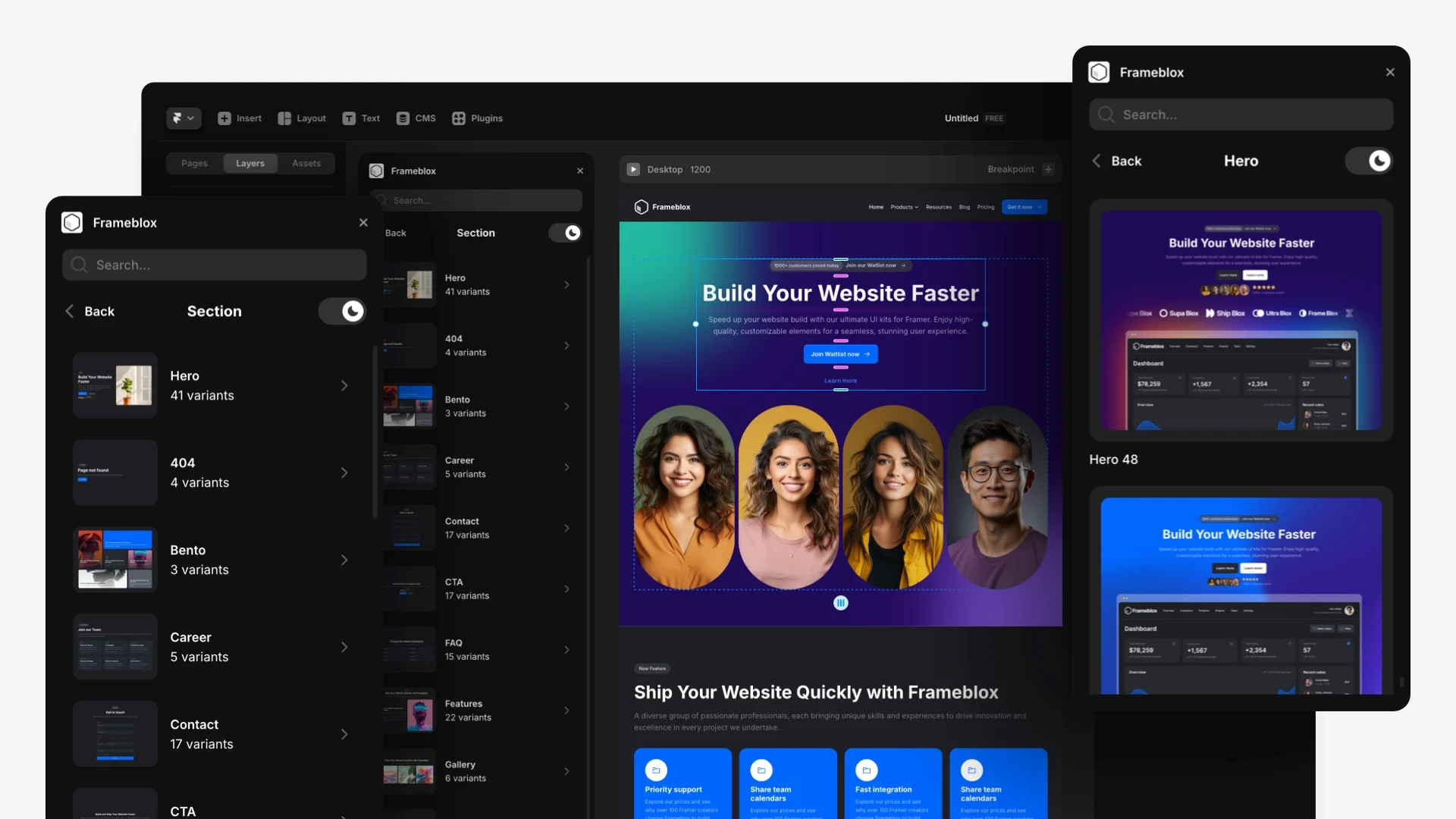Toggle dark mode in the right Hero panel

tap(1369, 161)
